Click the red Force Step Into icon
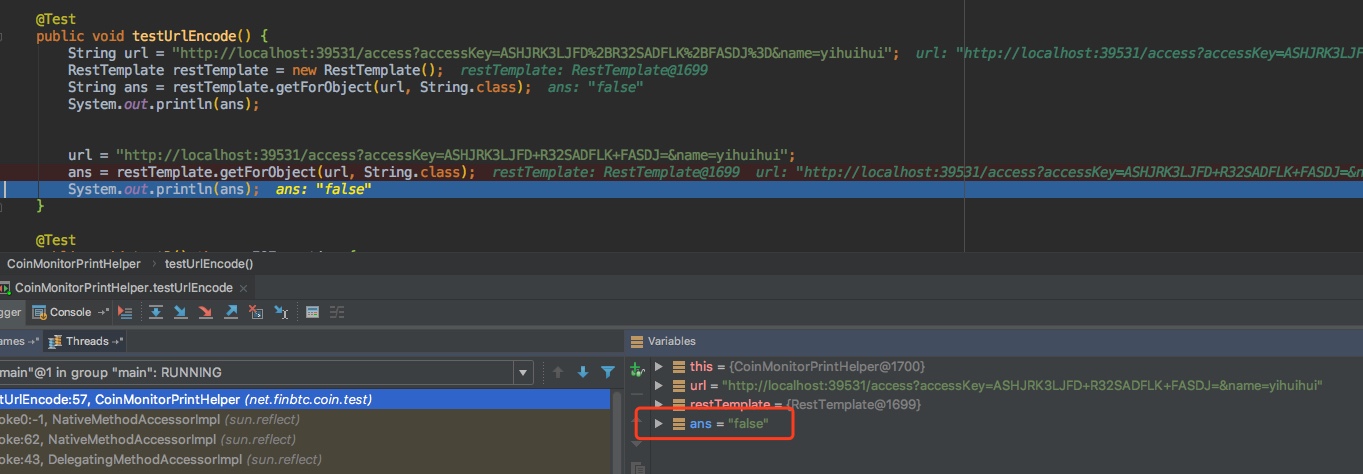The width and height of the screenshot is (1363, 474). click(206, 312)
